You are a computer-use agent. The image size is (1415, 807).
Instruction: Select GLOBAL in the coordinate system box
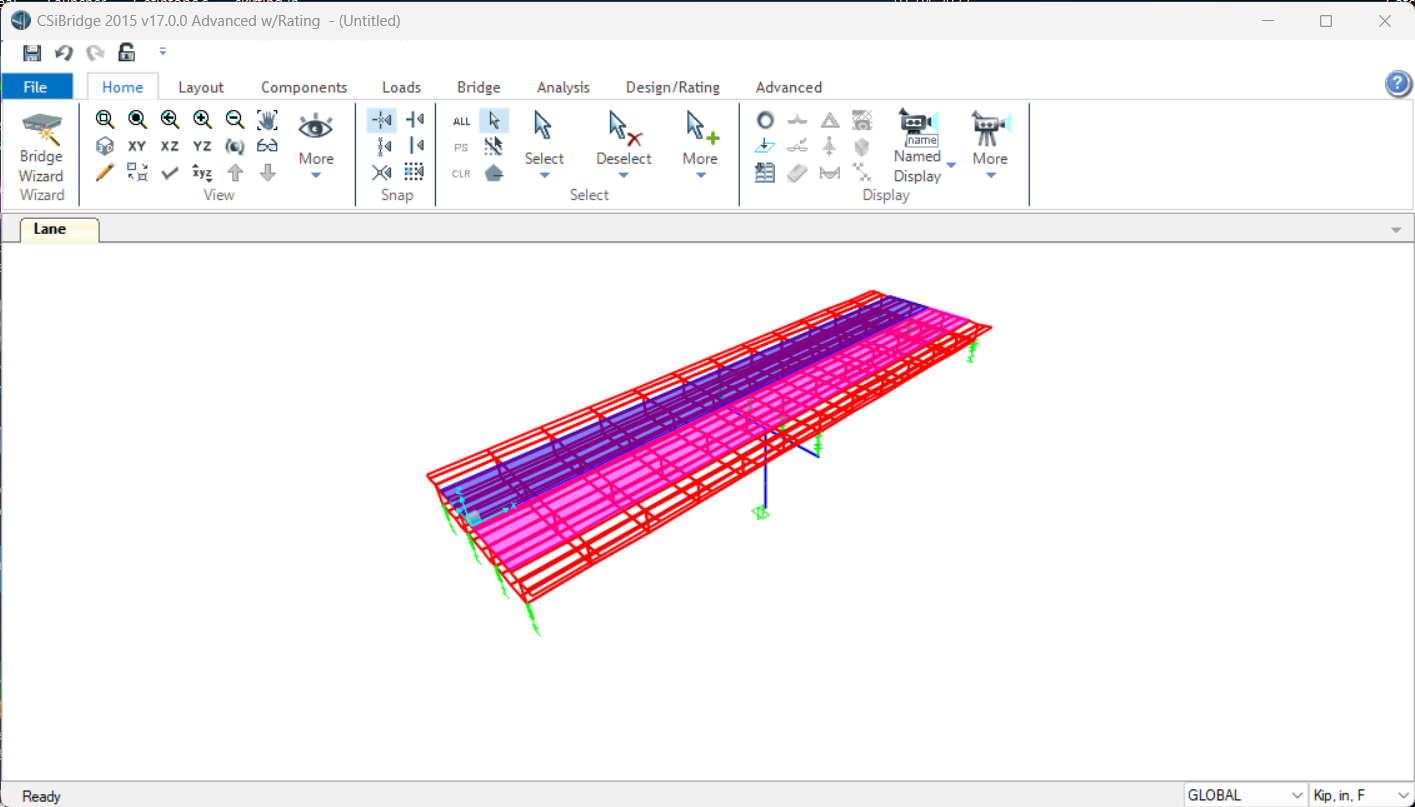(1240, 794)
